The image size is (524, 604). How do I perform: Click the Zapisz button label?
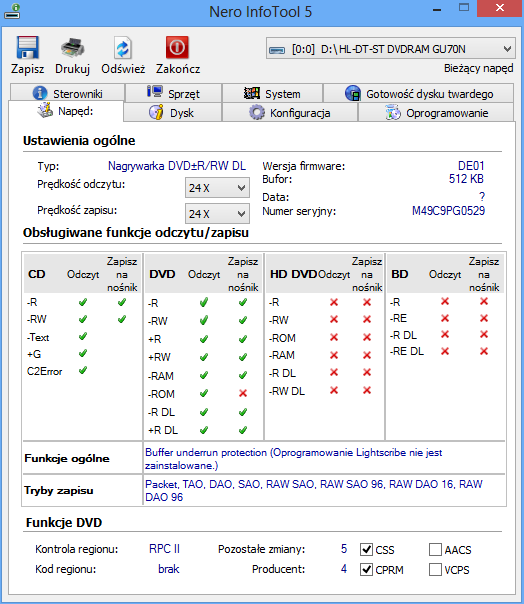pyautogui.click(x=27, y=69)
